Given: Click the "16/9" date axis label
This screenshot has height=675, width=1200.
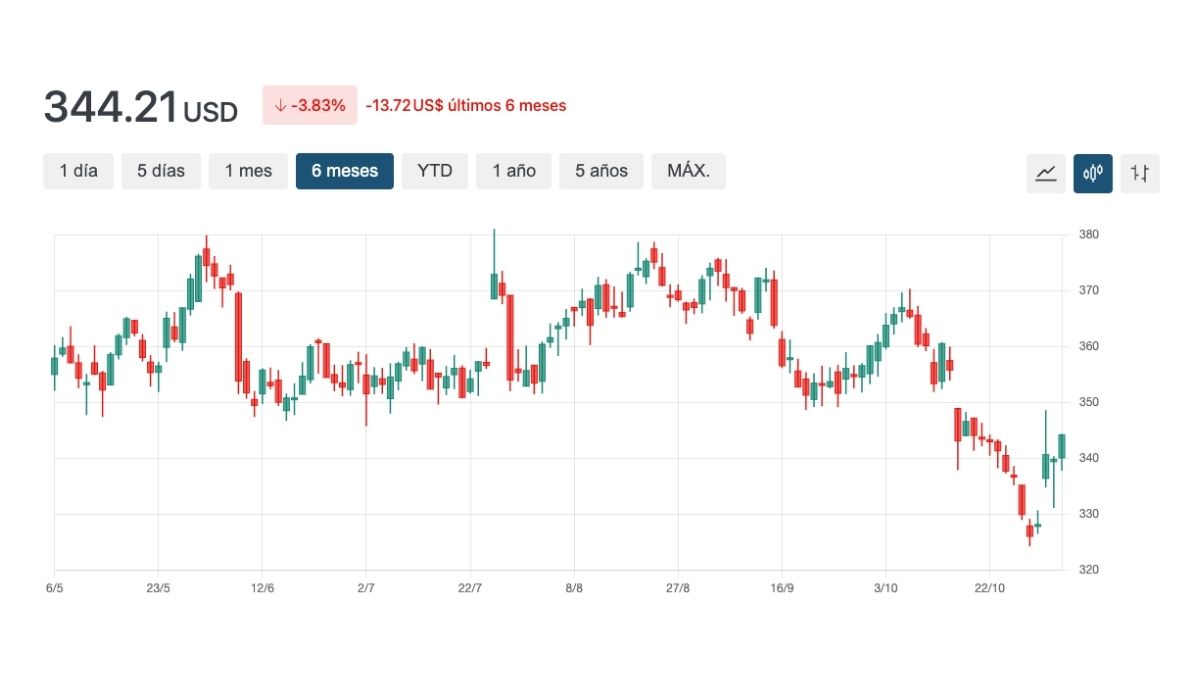Looking at the screenshot, I should tap(785, 589).
